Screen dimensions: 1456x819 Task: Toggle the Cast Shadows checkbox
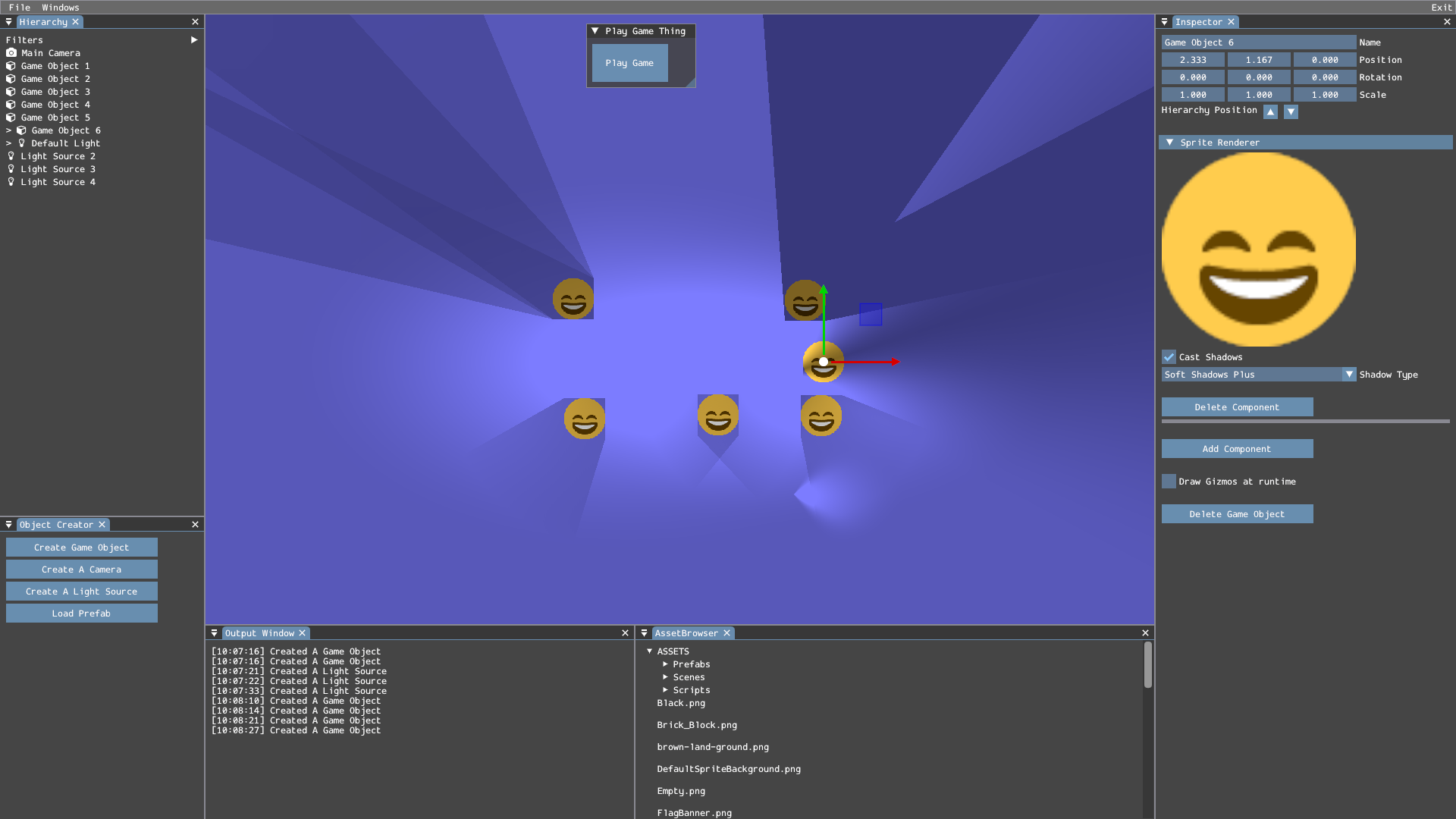1169,357
